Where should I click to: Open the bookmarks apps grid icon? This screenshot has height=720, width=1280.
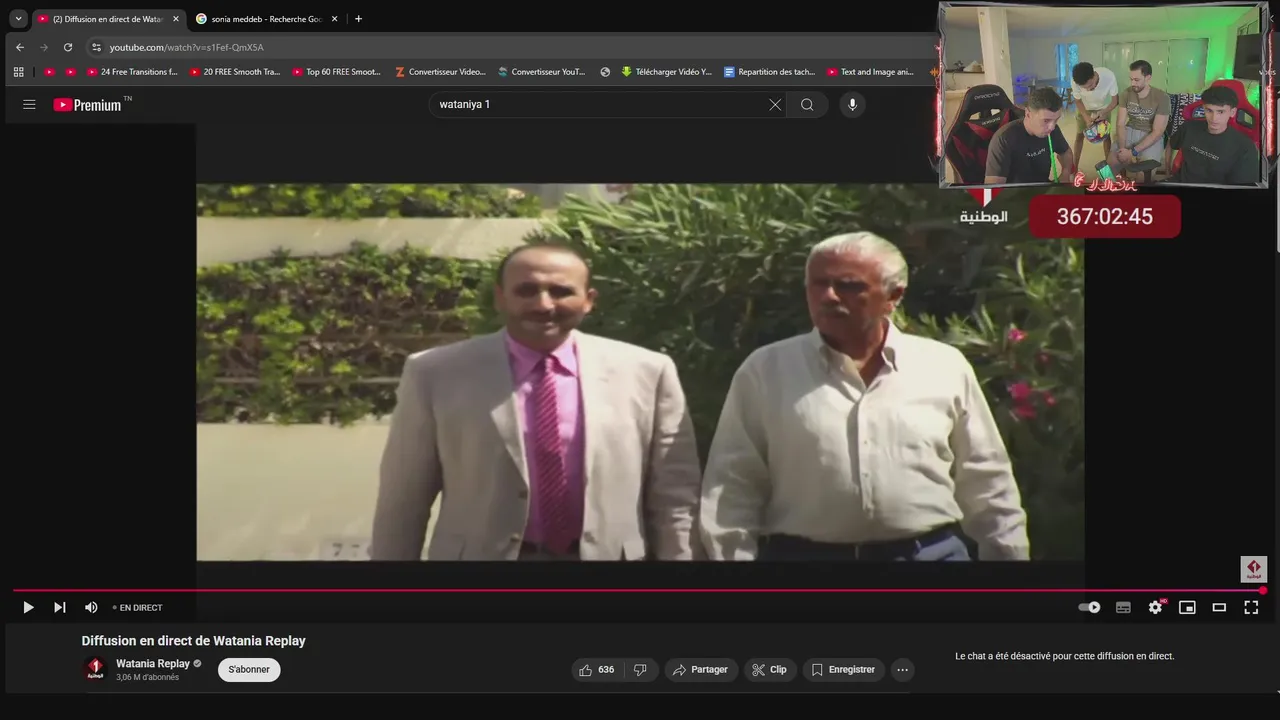pyautogui.click(x=18, y=72)
